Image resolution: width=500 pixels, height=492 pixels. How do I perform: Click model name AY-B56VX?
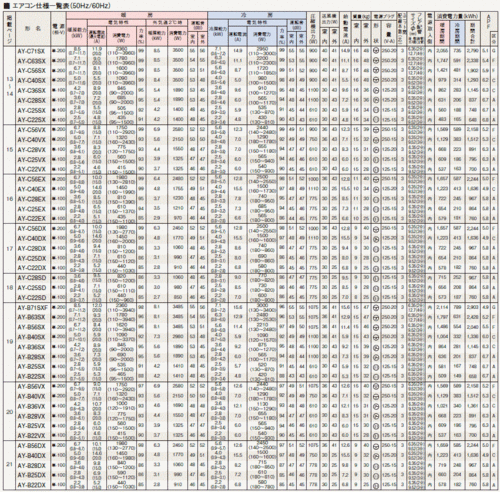[x=32, y=387]
